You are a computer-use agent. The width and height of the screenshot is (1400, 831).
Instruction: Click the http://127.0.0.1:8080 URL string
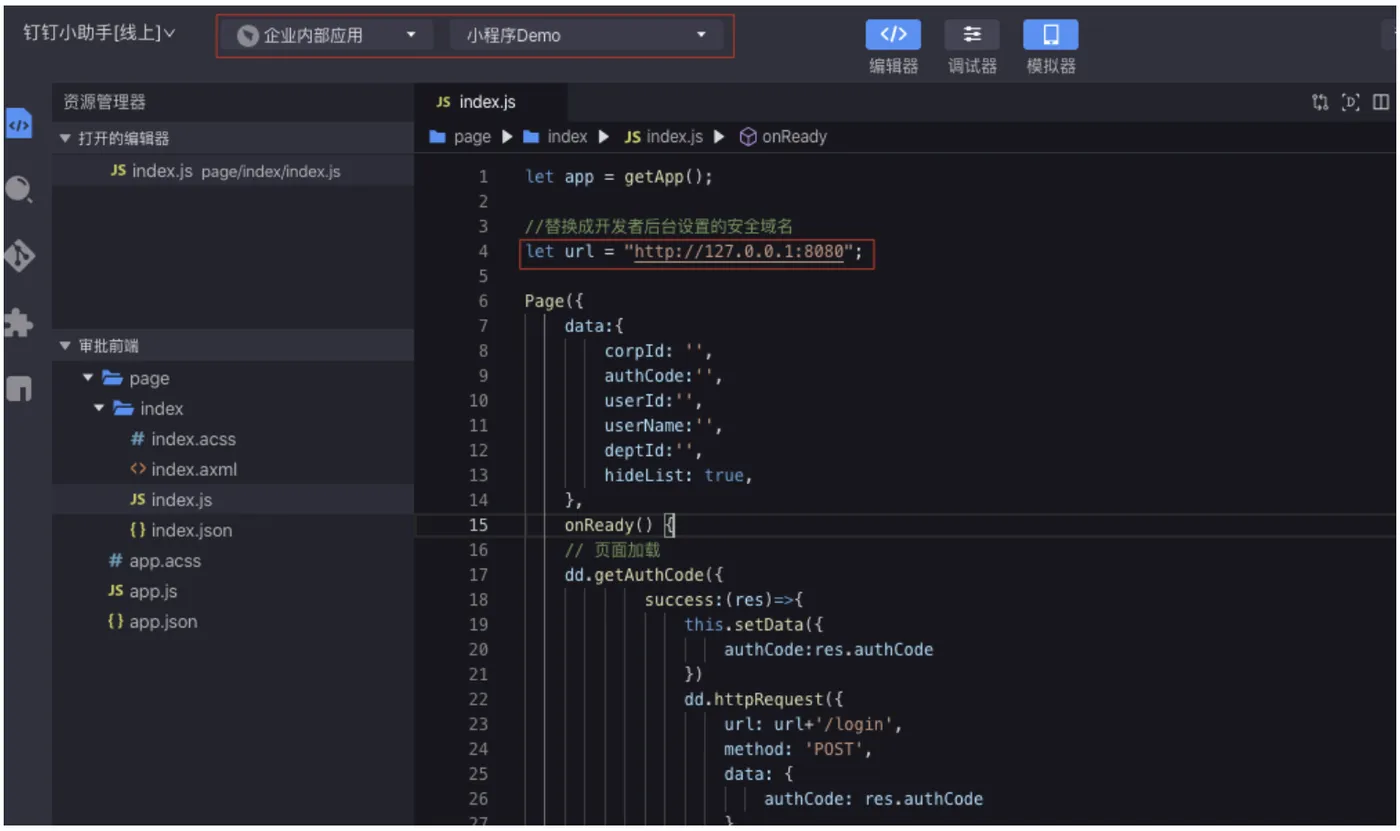[738, 251]
